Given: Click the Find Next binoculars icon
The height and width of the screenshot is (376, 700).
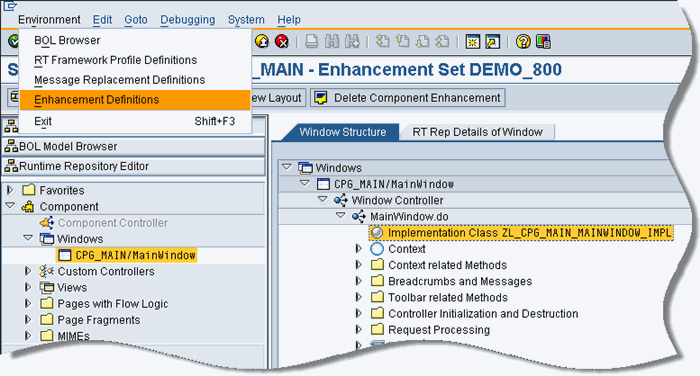Looking at the screenshot, I should coord(352,42).
